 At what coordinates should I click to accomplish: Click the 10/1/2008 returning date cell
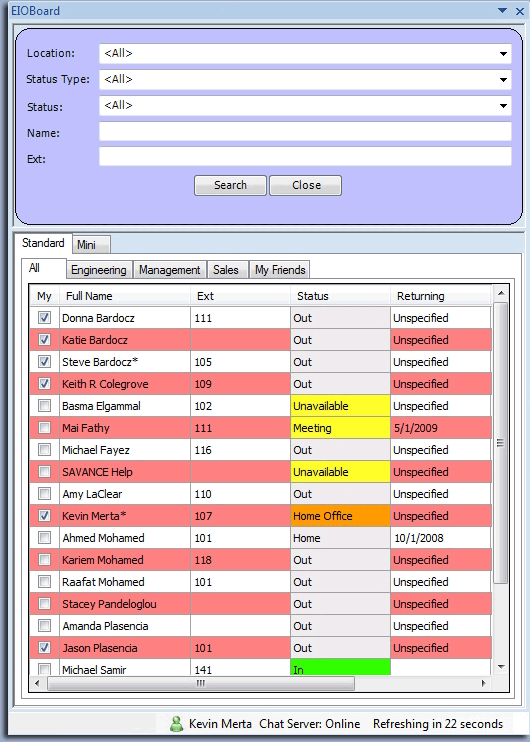(441, 538)
